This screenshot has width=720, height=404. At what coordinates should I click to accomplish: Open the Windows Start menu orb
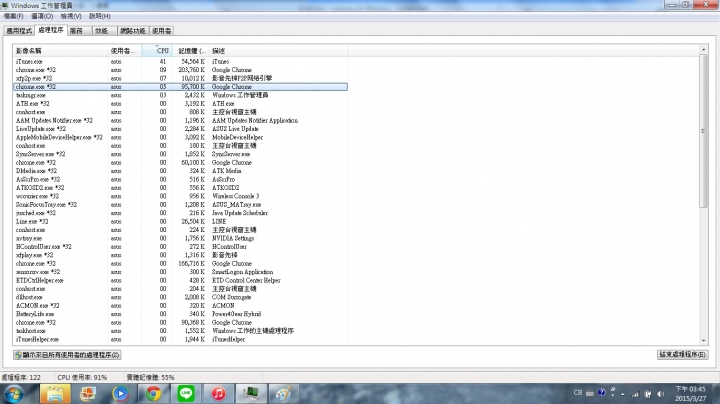13,394
